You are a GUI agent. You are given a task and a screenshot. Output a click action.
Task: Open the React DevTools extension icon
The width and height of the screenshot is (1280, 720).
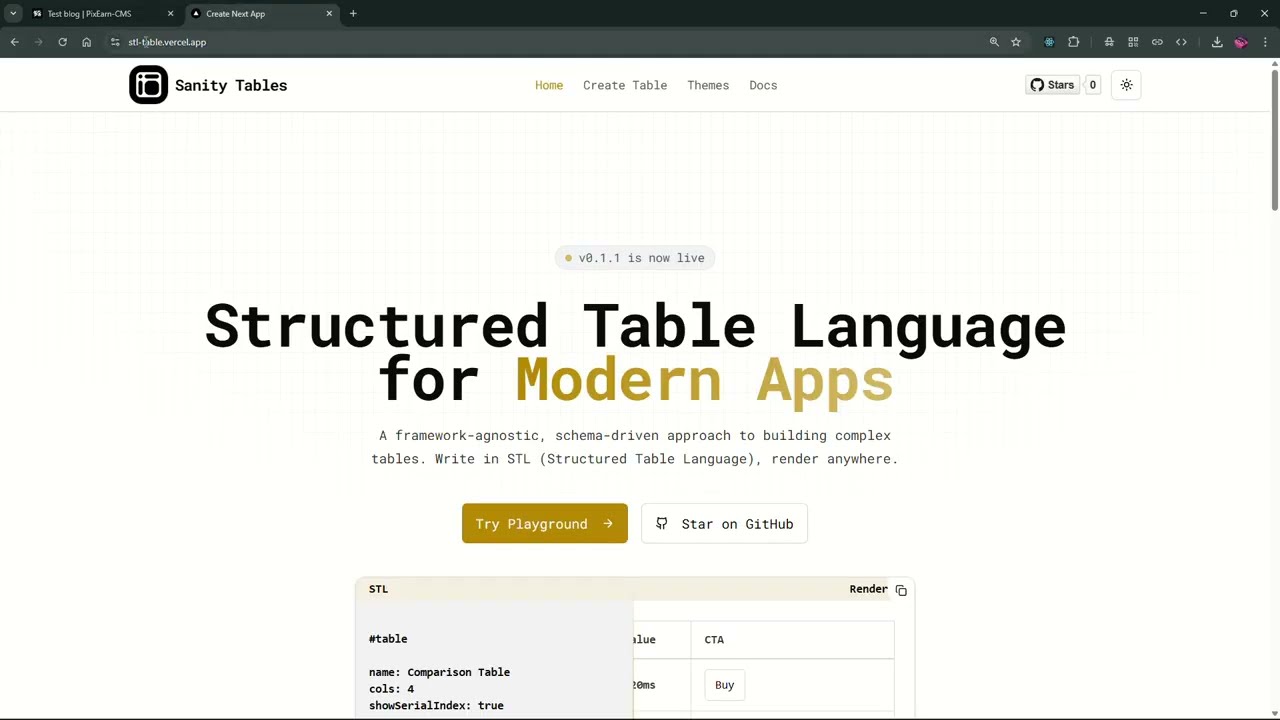coord(1049,42)
